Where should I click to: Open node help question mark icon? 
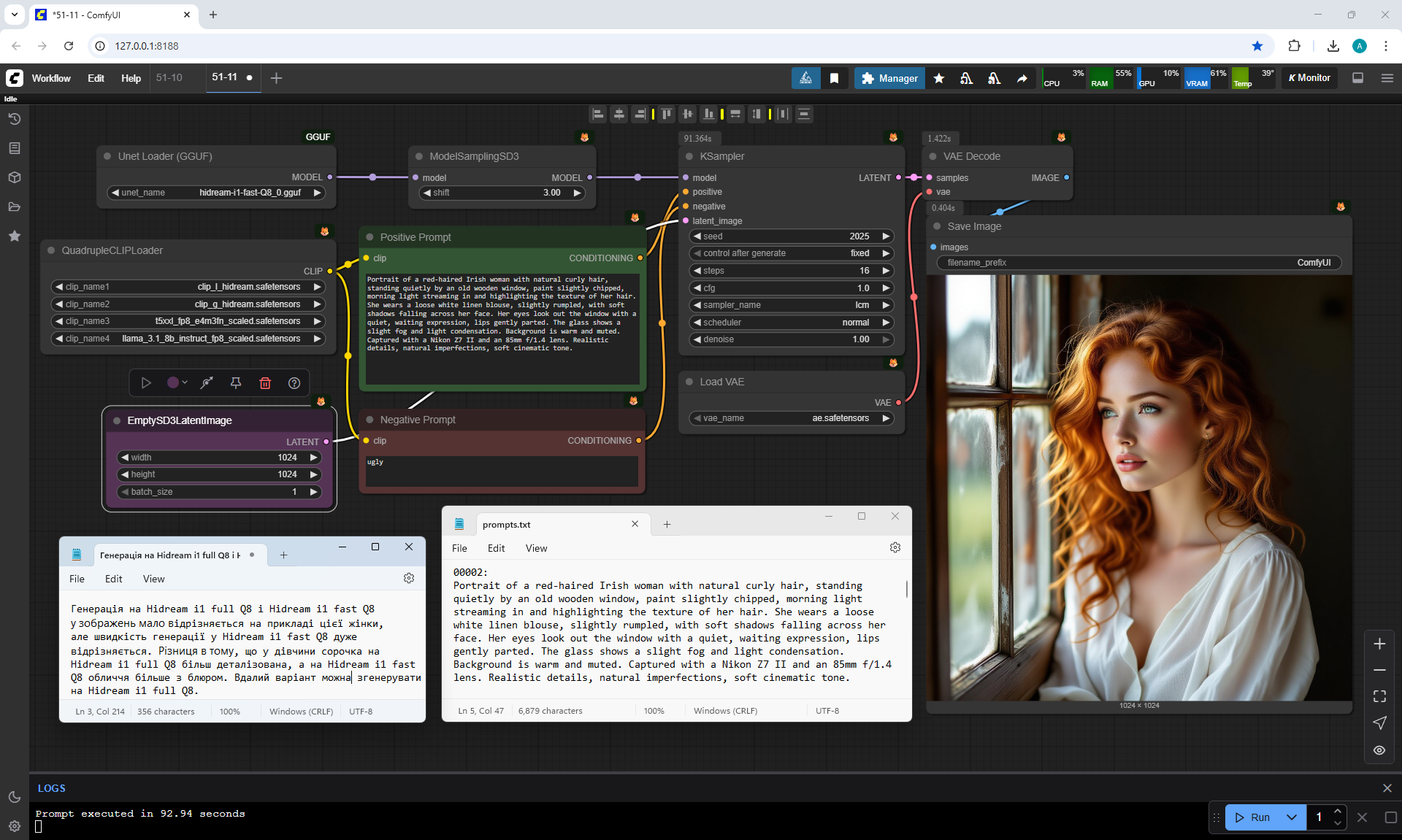coord(294,383)
